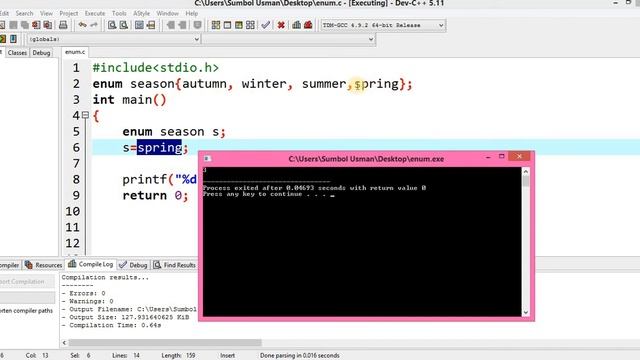Screen dimensions: 640x360
Task: Click the Indent right-arrow toolbar icon
Action: click(182, 25)
